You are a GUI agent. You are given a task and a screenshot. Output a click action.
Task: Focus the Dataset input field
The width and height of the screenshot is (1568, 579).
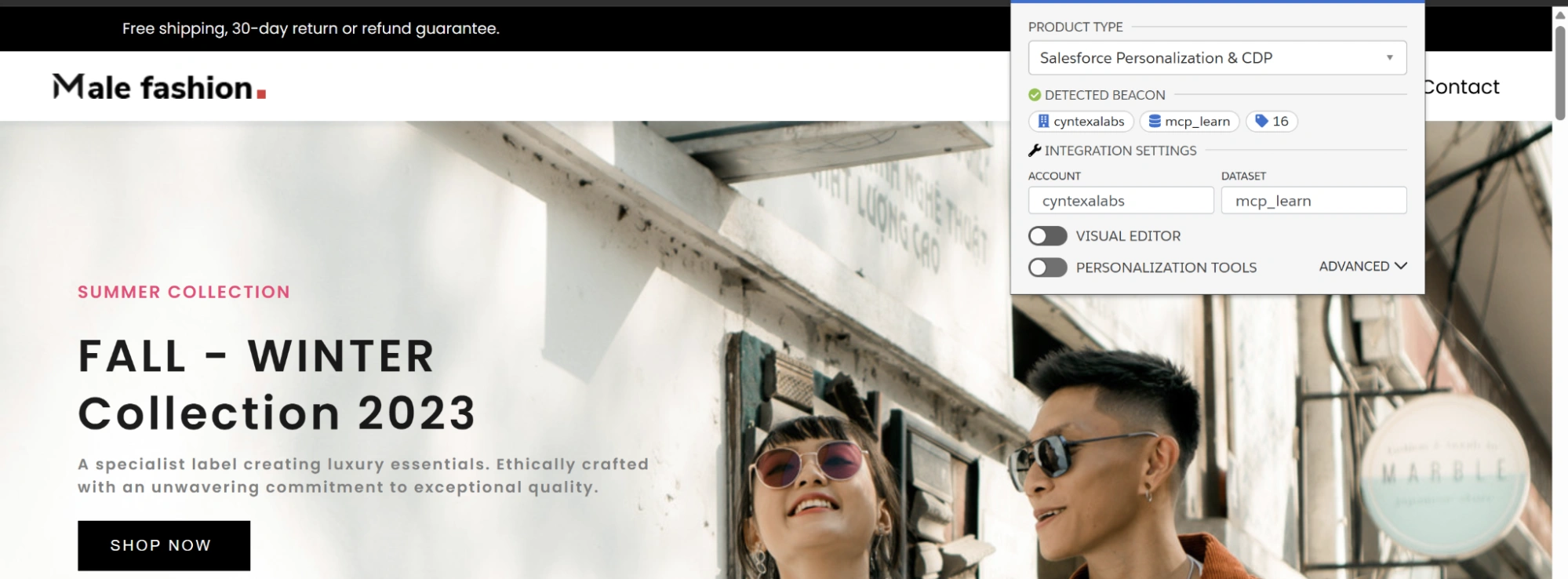(1314, 200)
